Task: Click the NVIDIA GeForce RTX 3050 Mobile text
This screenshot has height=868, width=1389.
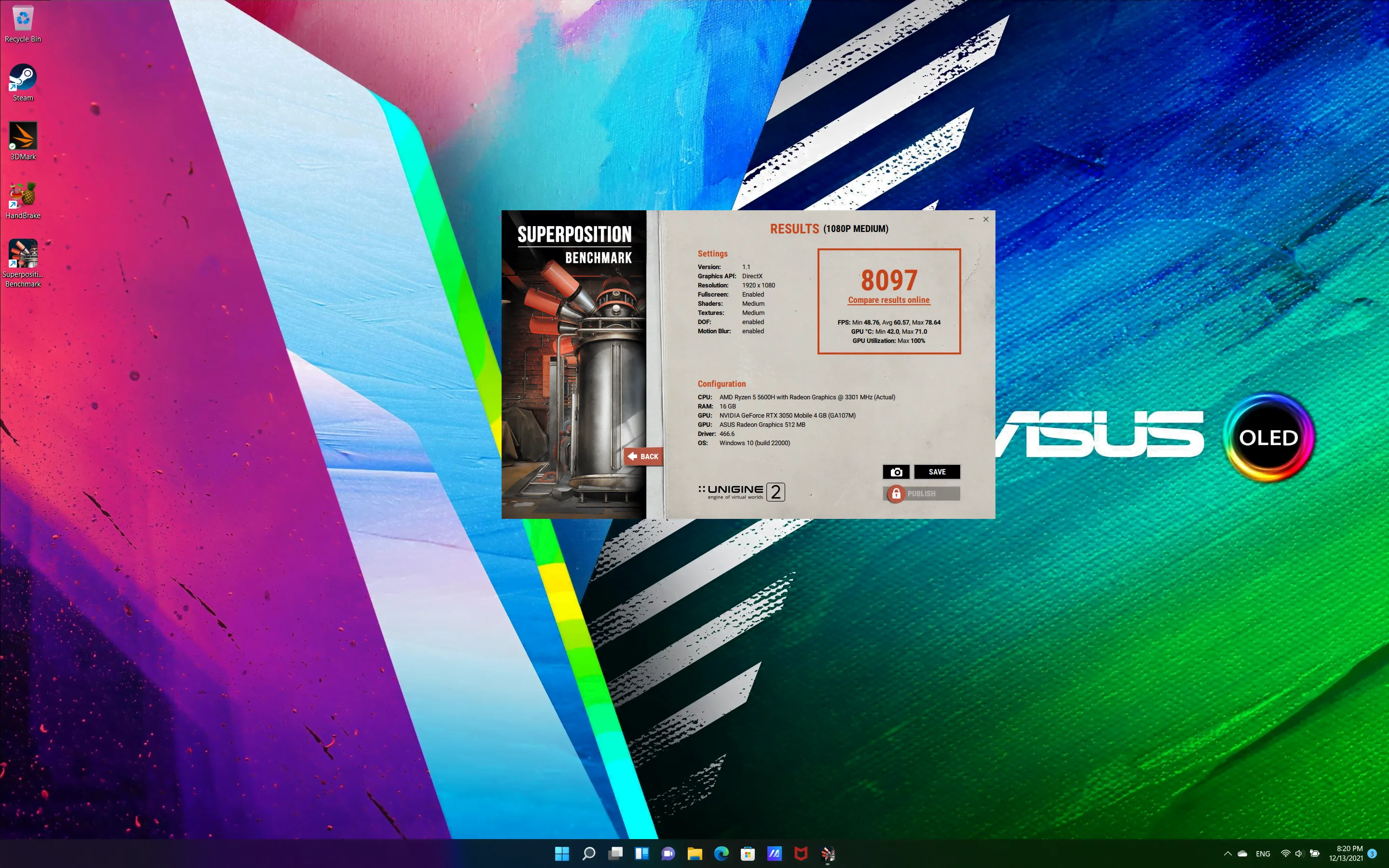Action: point(787,416)
